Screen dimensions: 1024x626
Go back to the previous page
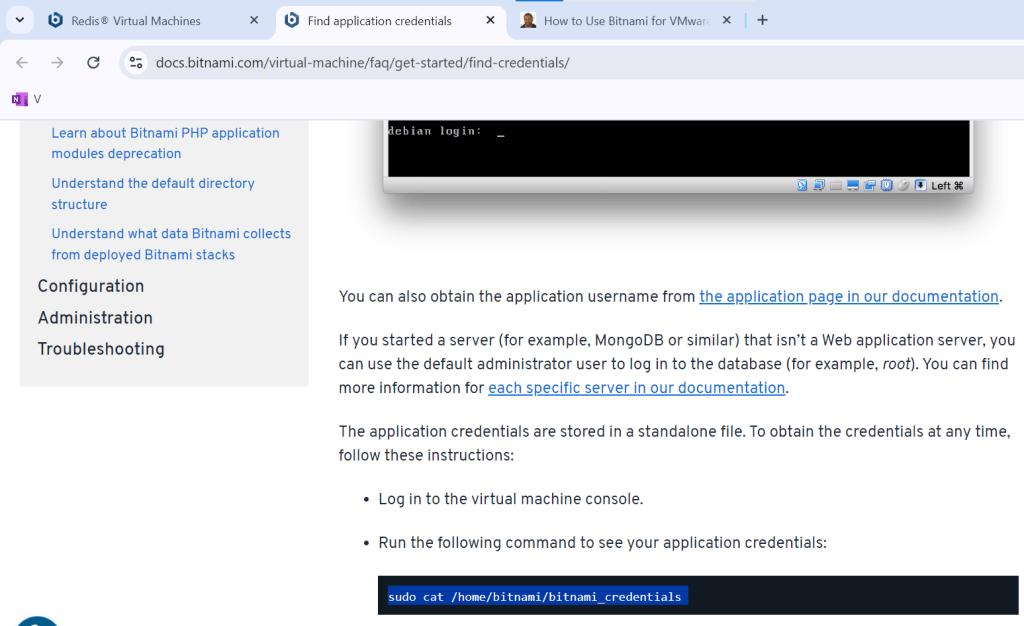click(x=22, y=63)
